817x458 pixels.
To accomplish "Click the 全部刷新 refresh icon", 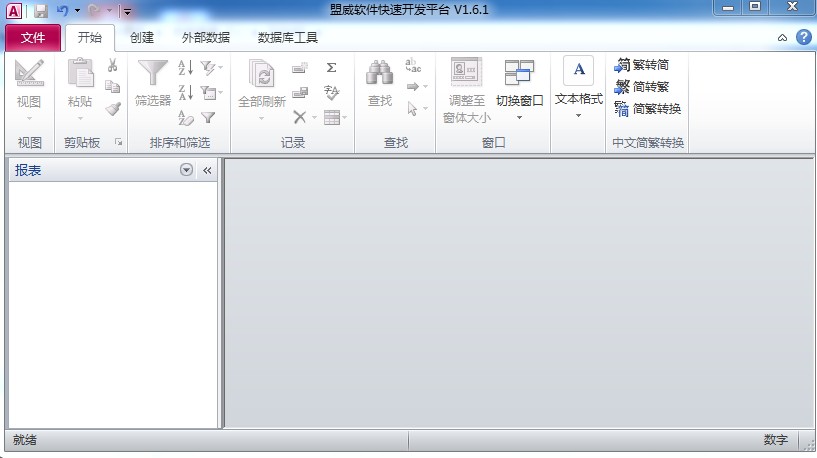I will 262,73.
